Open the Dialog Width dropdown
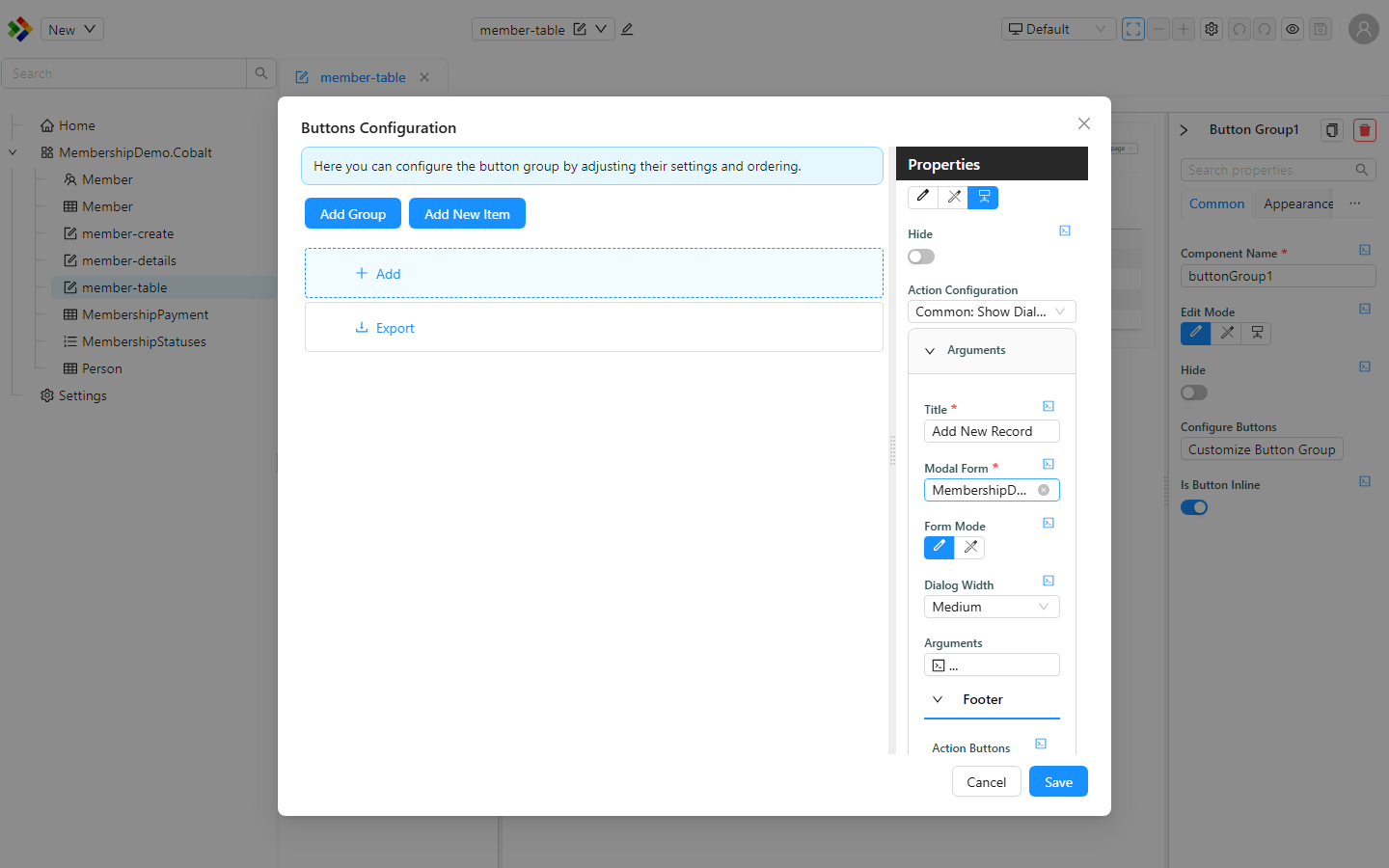Viewport: 1389px width, 868px height. point(992,607)
